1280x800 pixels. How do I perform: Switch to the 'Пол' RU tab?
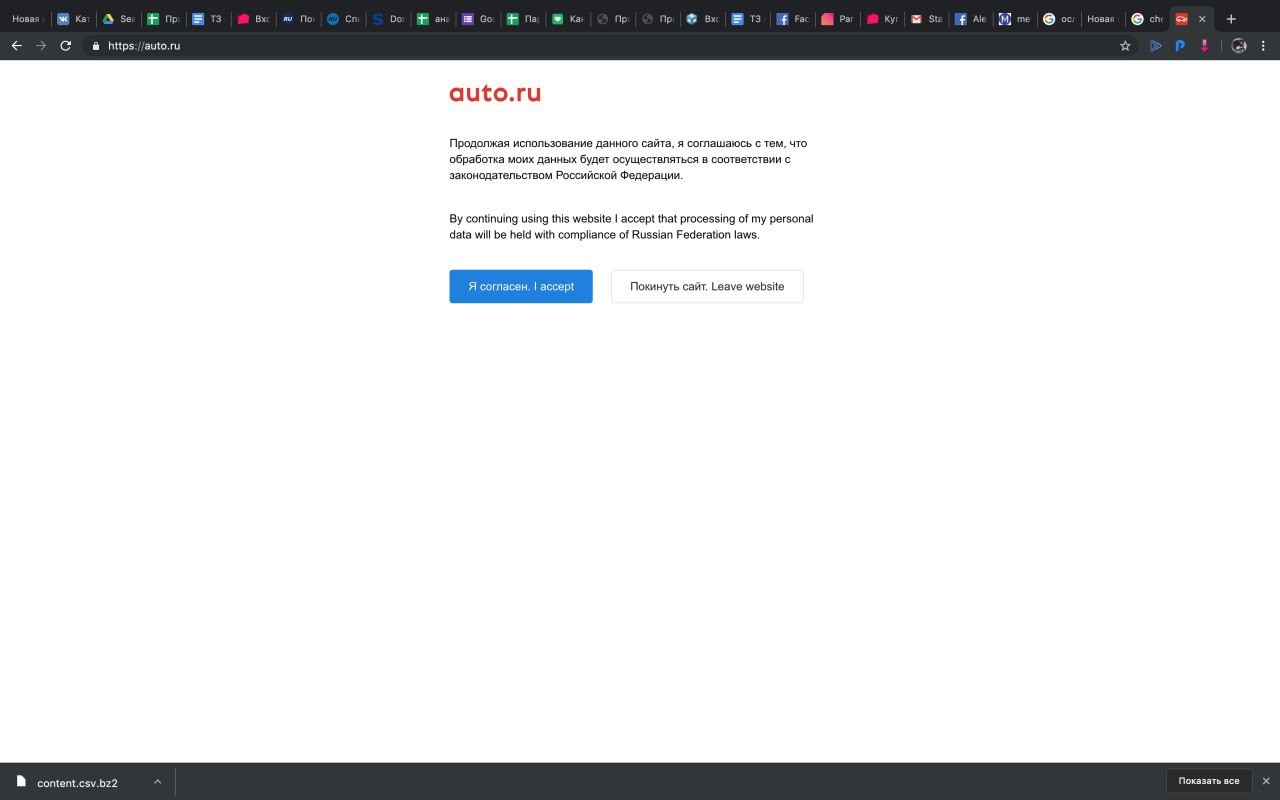[x=298, y=19]
